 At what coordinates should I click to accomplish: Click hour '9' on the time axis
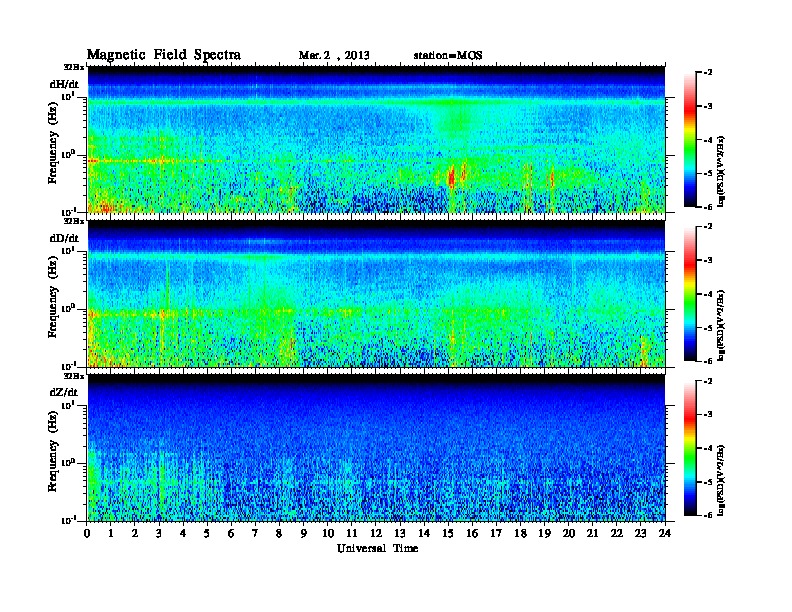(x=304, y=533)
